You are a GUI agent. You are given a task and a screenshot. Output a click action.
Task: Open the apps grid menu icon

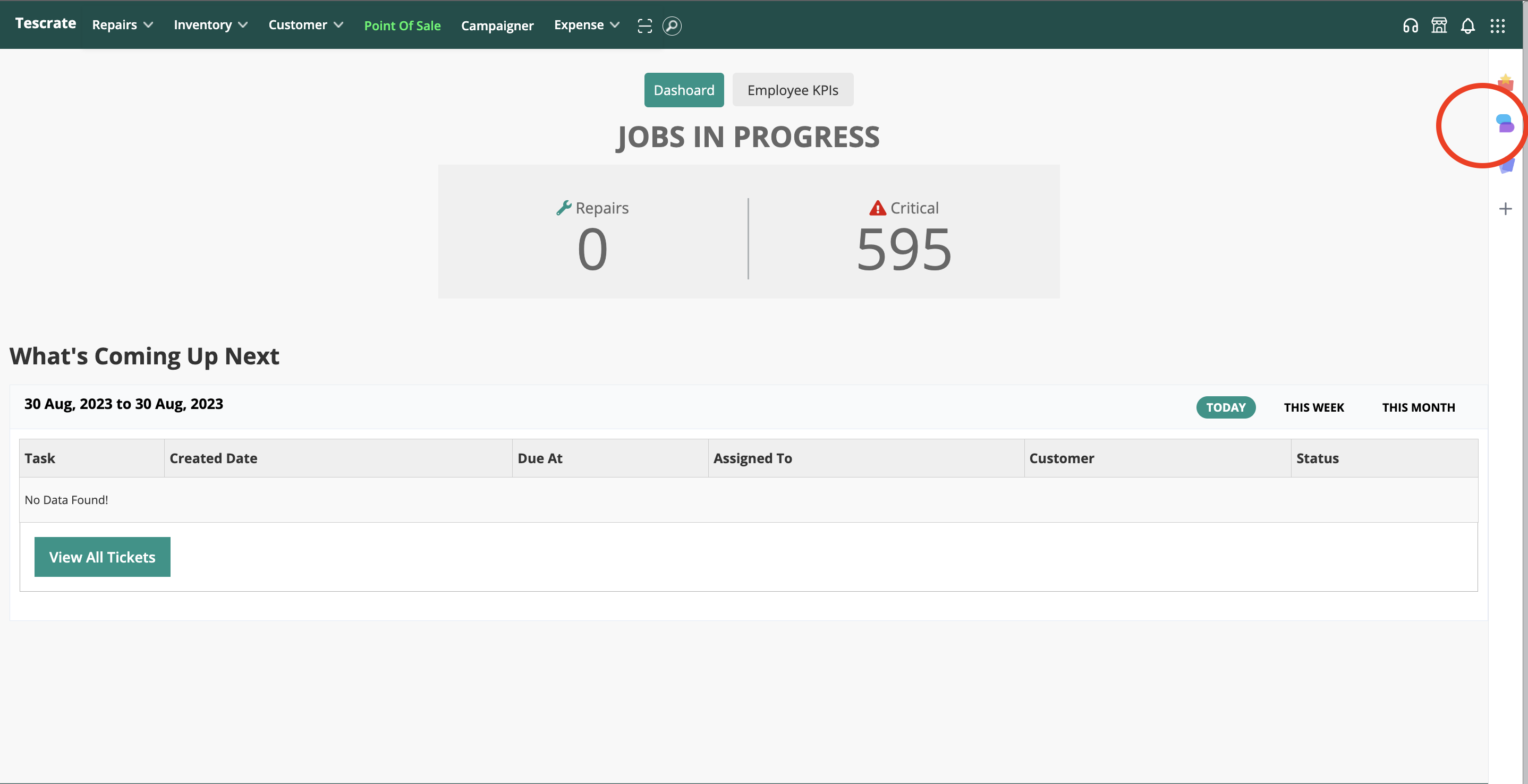point(1498,25)
